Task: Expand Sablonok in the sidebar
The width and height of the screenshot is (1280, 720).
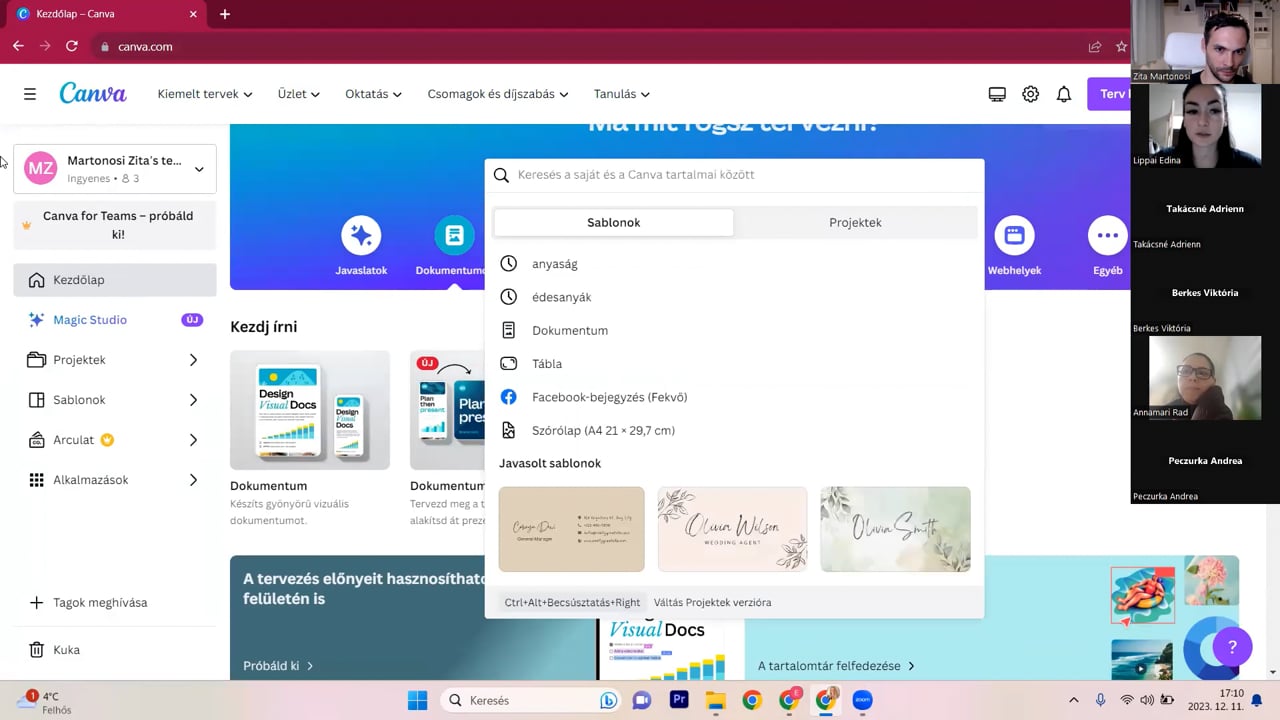Action: 193,400
